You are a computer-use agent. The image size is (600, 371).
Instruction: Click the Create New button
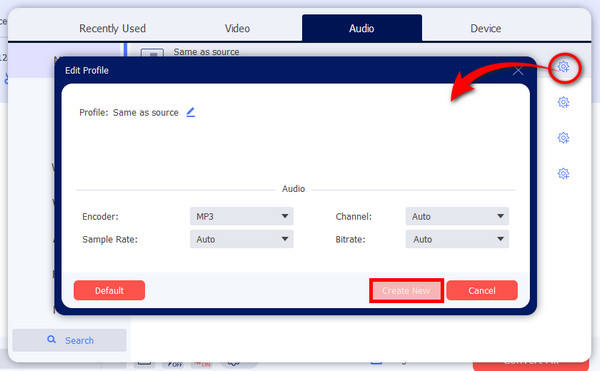tap(406, 291)
